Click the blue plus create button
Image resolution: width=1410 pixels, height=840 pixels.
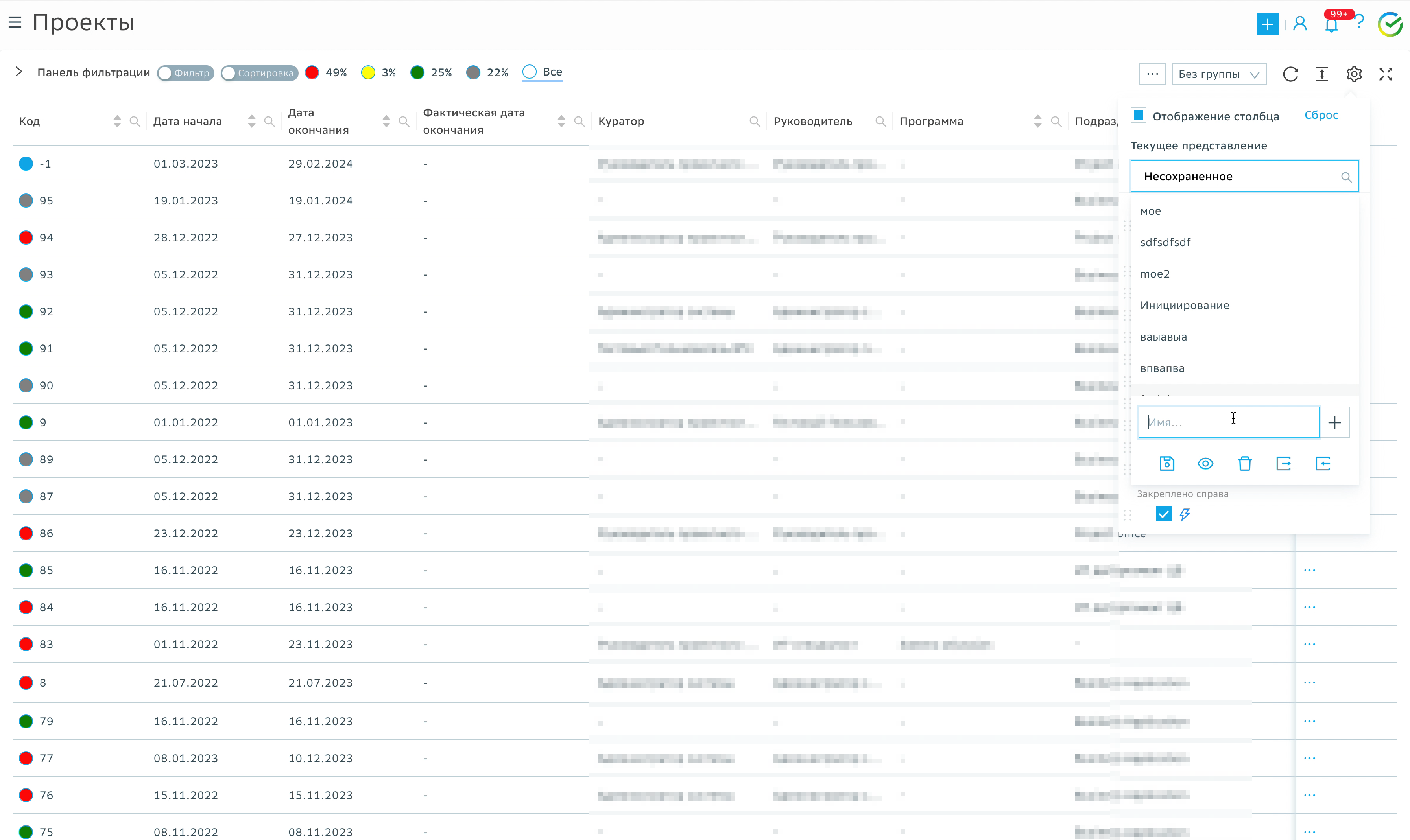1267,24
